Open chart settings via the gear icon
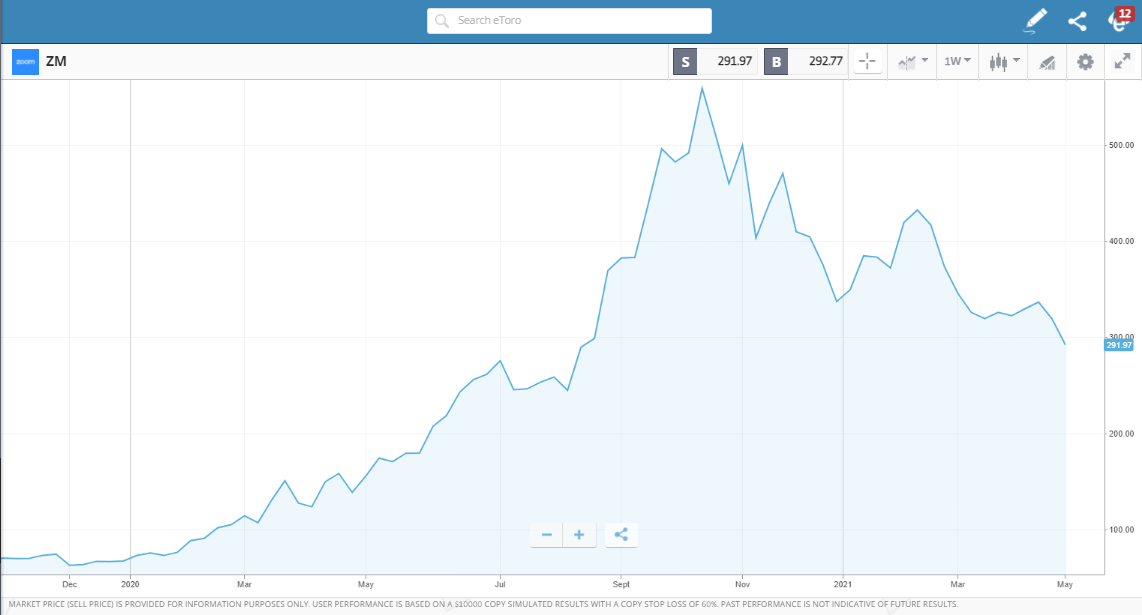Screen dimensions: 1142x615 click(1084, 61)
